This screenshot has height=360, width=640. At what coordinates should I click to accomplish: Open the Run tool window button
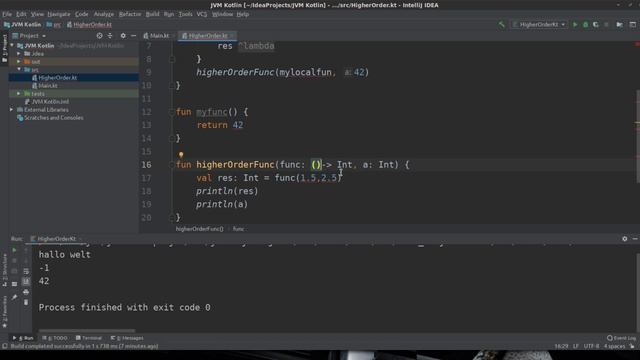tap(23, 338)
